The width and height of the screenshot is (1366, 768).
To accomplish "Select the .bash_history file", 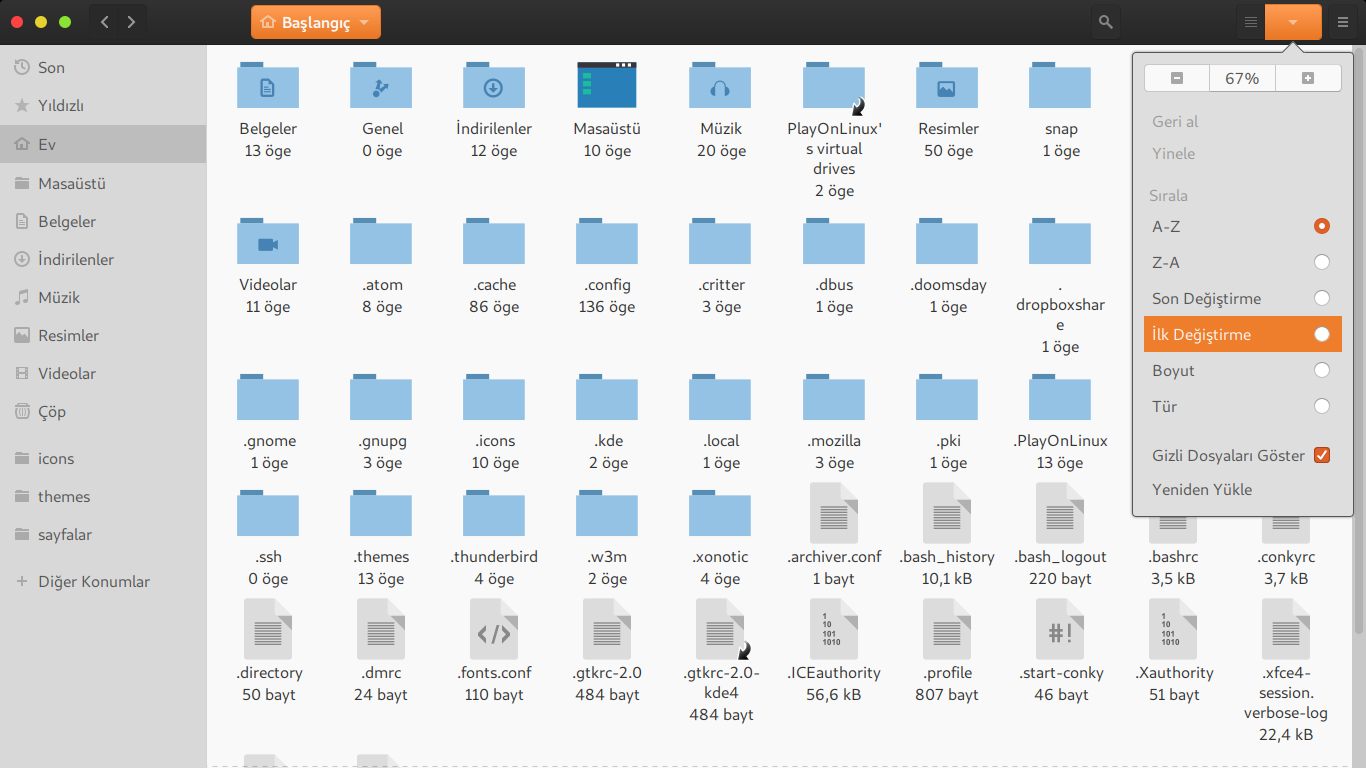I will (947, 513).
